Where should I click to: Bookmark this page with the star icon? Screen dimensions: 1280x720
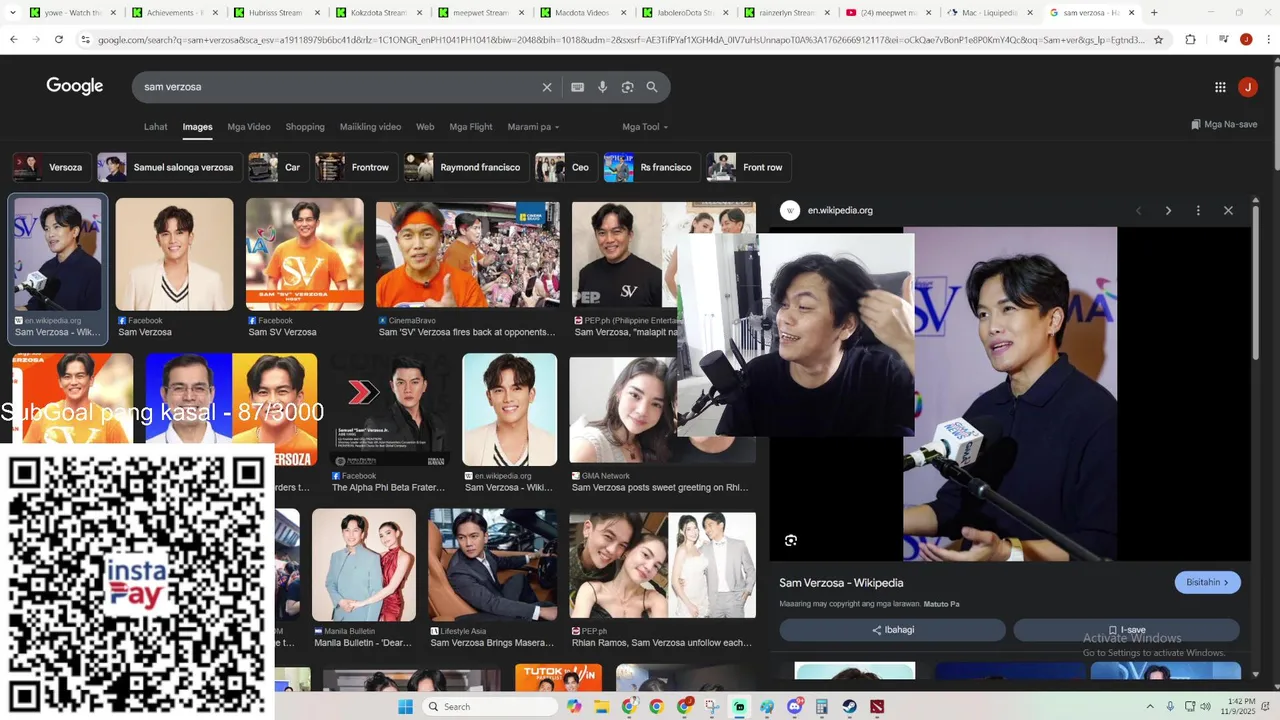(x=1158, y=39)
